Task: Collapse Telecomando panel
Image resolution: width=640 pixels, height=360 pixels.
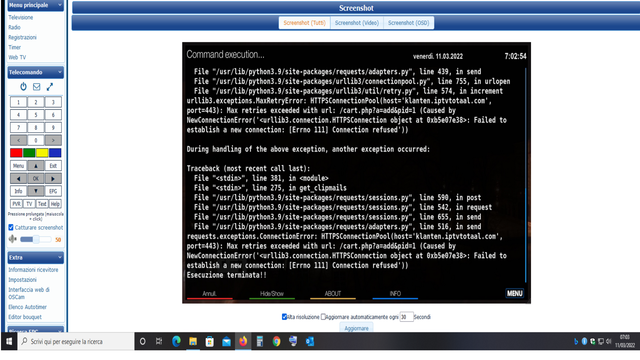Action: point(60,72)
